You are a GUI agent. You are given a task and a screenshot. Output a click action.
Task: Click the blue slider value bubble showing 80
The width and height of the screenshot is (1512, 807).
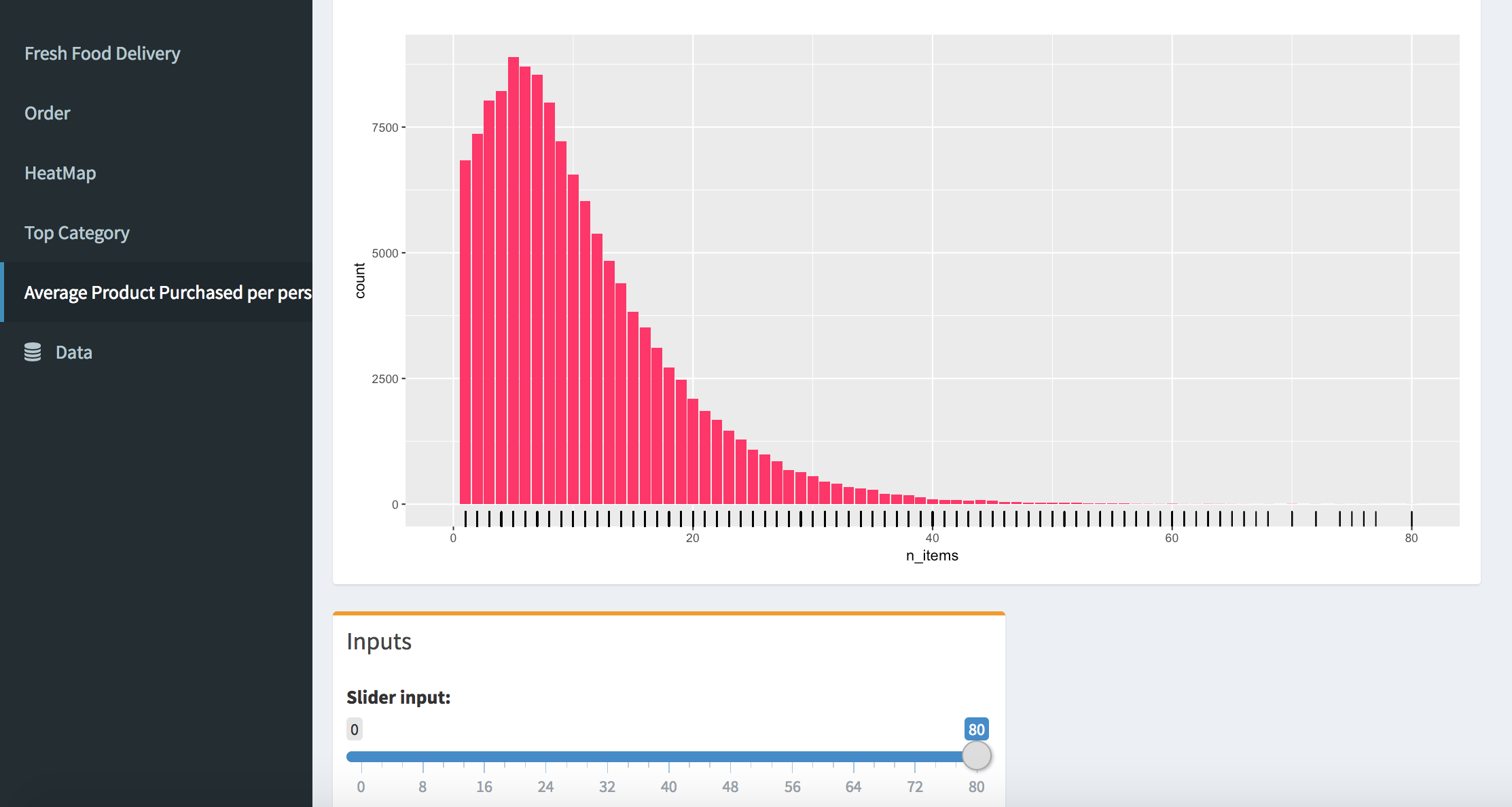coord(976,730)
